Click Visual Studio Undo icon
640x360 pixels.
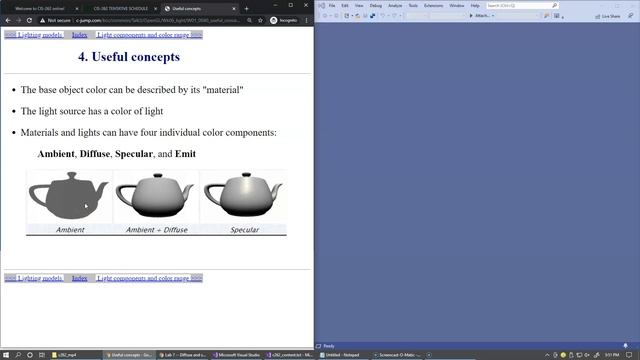382,16
